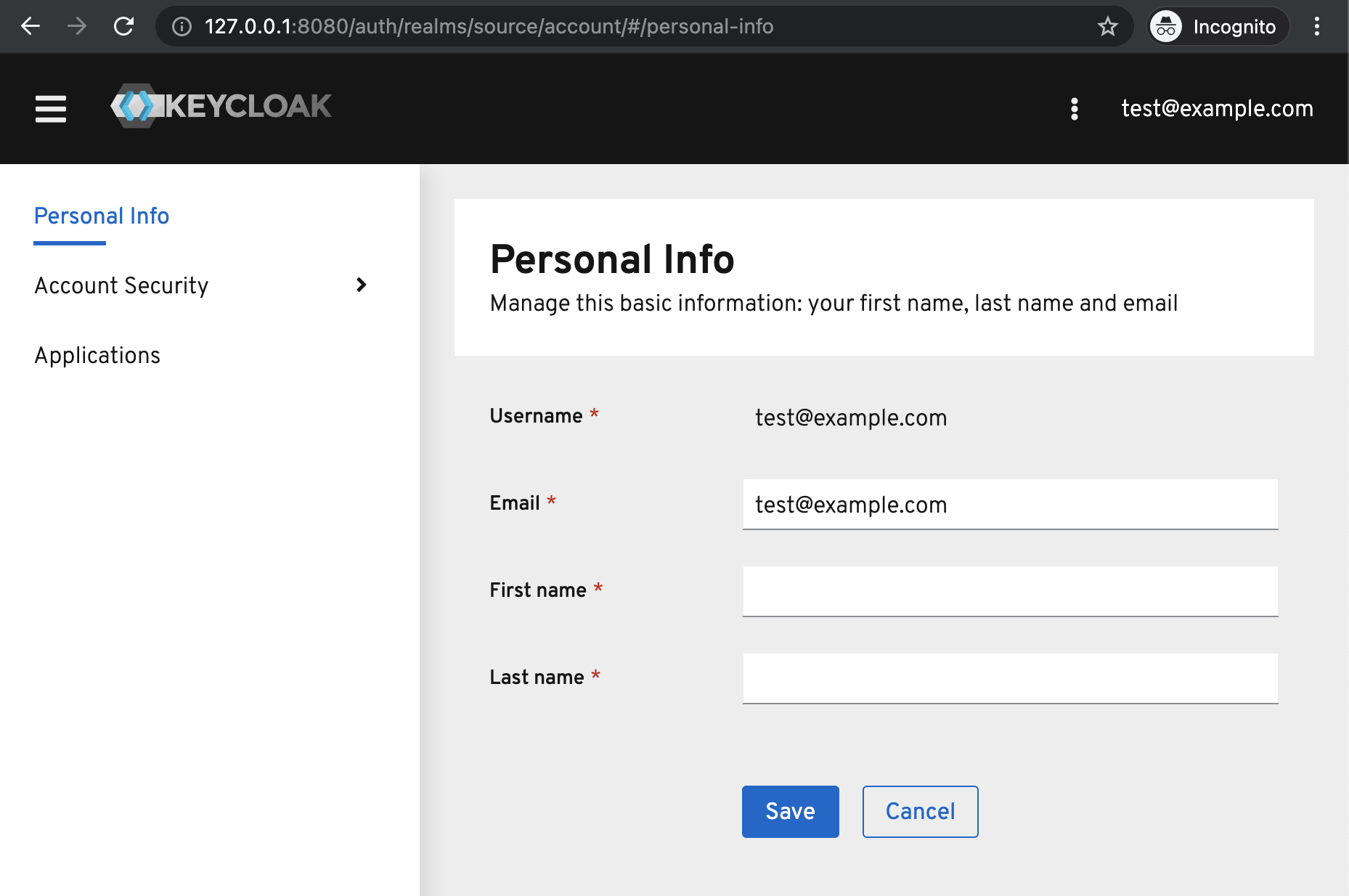Open the hamburger navigation menu
This screenshot has height=896, width=1349.
point(51,109)
